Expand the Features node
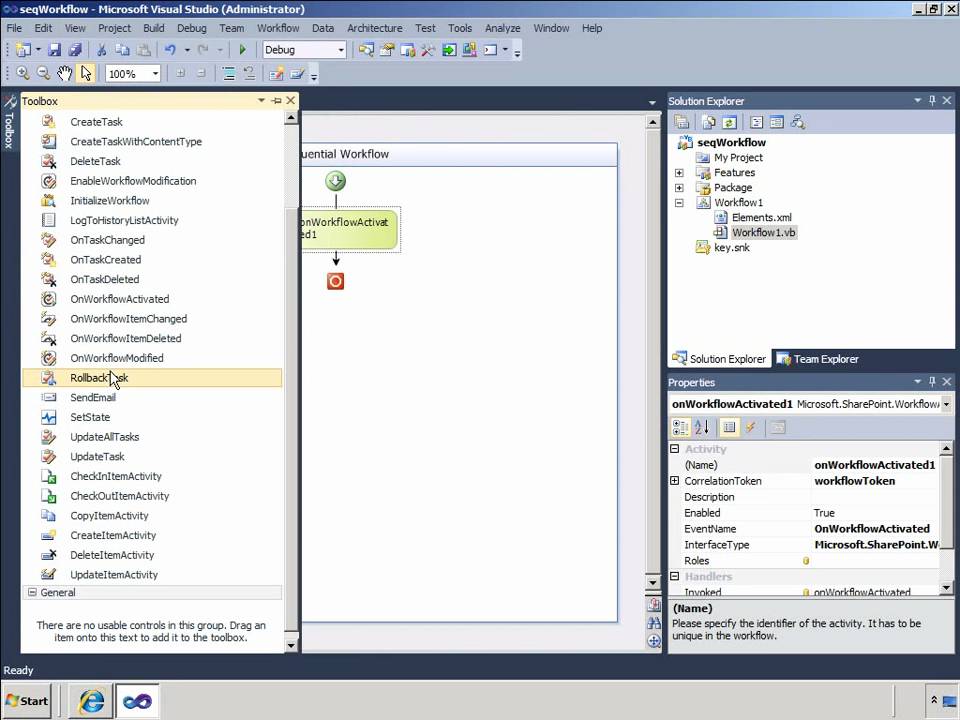 click(x=679, y=173)
